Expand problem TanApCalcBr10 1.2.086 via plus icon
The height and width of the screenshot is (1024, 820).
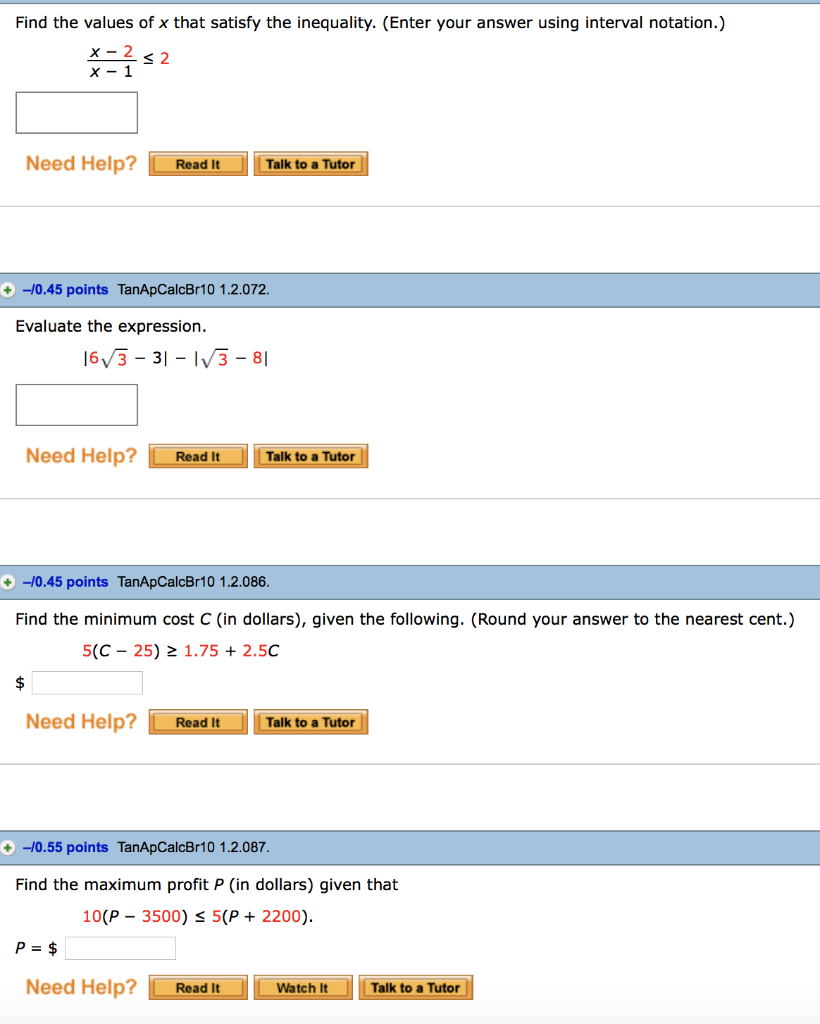[10, 581]
